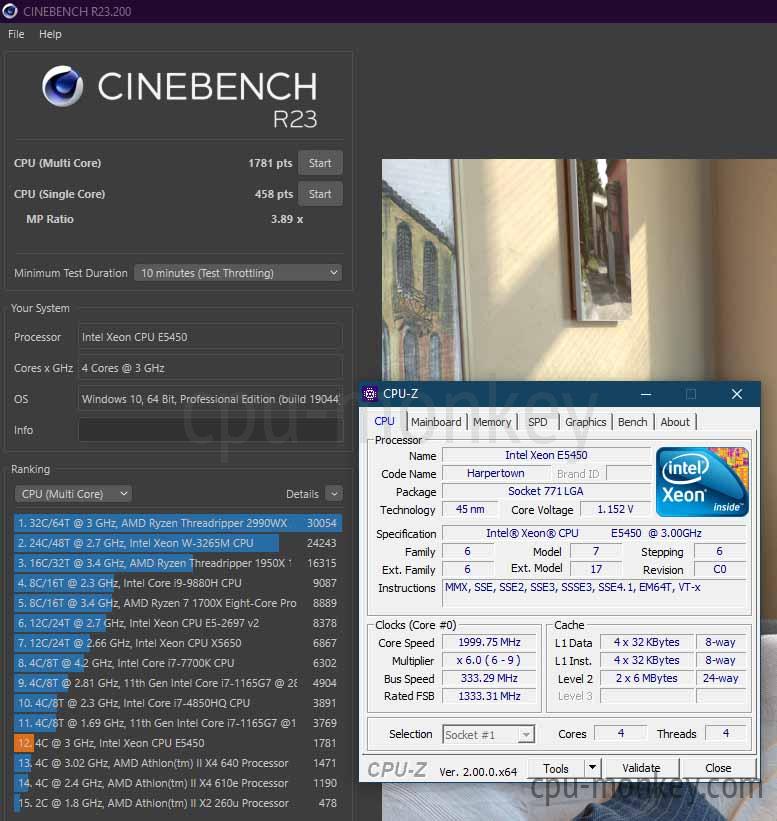This screenshot has height=821, width=777.
Task: Click the Code Name value Harpertown
Action: (x=495, y=473)
